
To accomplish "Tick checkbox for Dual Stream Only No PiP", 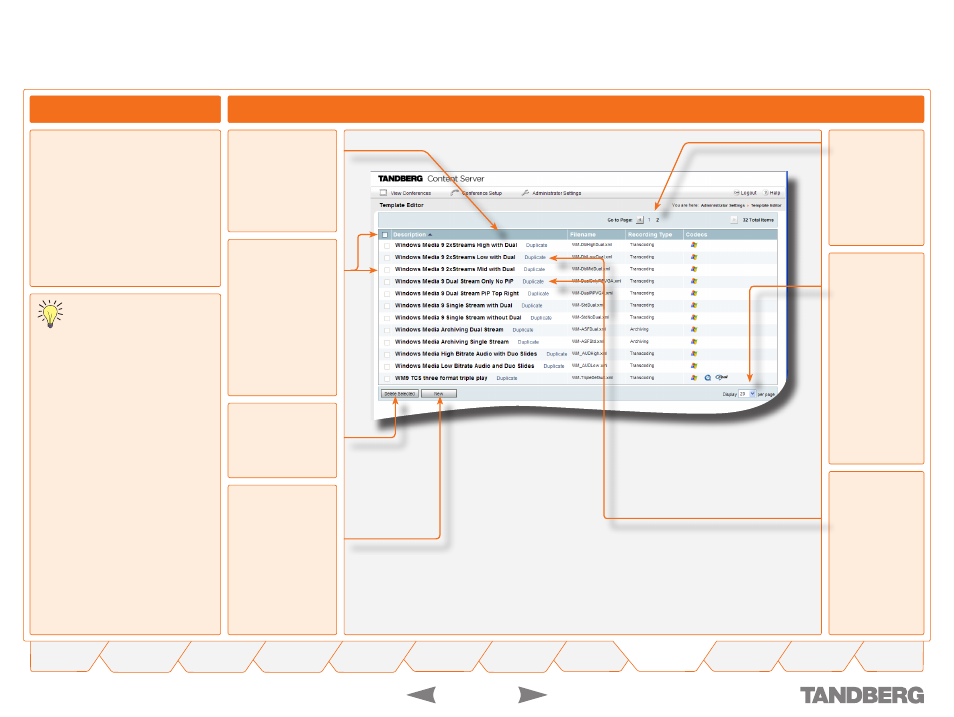I will pos(387,282).
